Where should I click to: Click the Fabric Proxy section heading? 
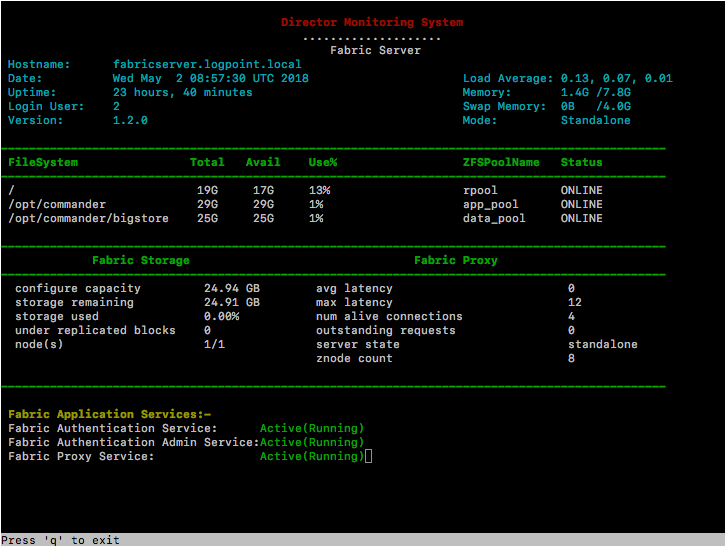pos(456,260)
